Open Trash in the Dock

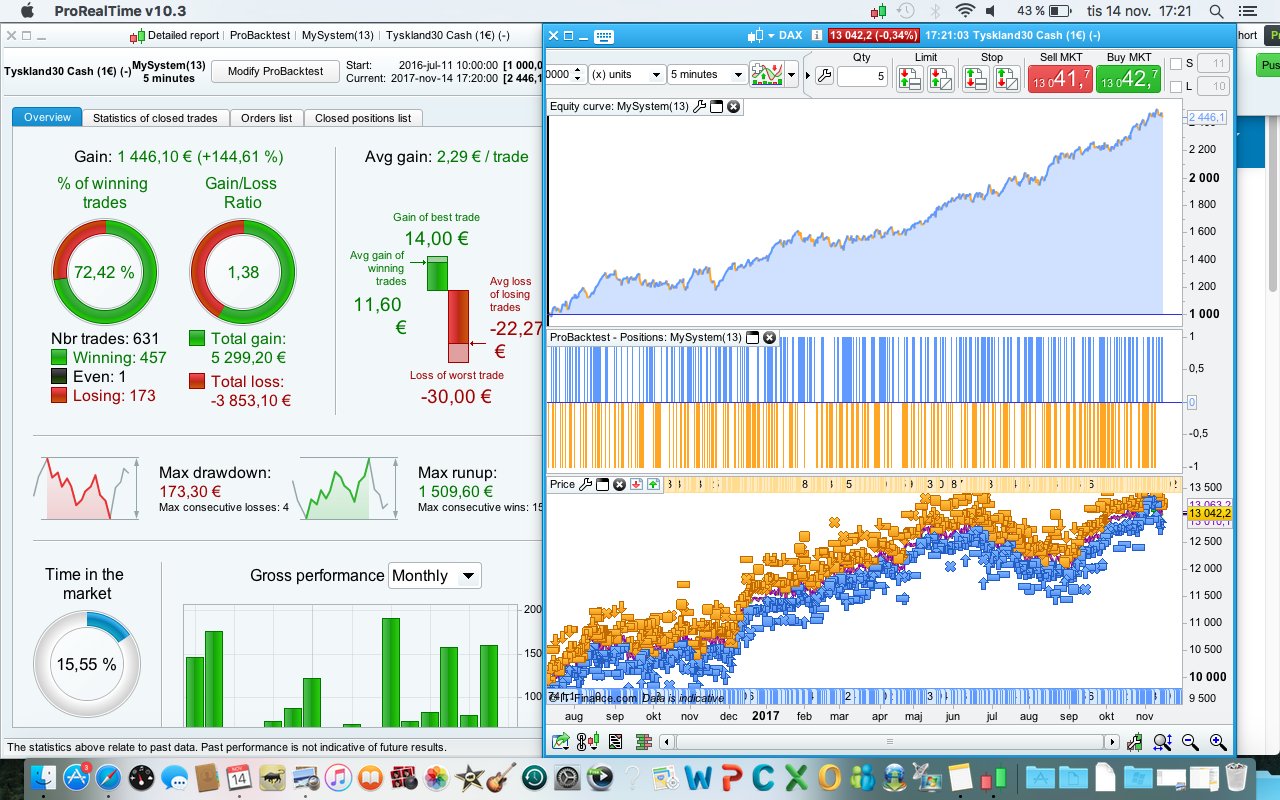[1236, 776]
